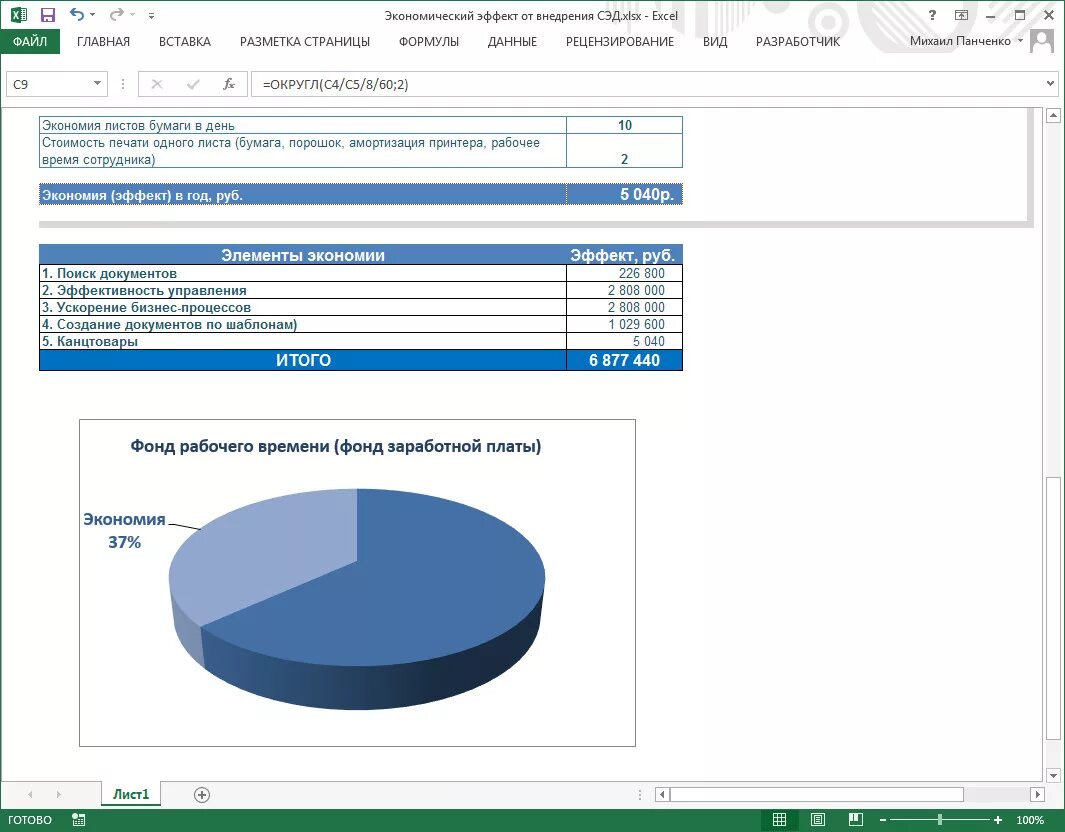Viewport: 1065px width, 832px height.
Task: Open the ДАННЫЕ ribbon tab
Action: (512, 41)
